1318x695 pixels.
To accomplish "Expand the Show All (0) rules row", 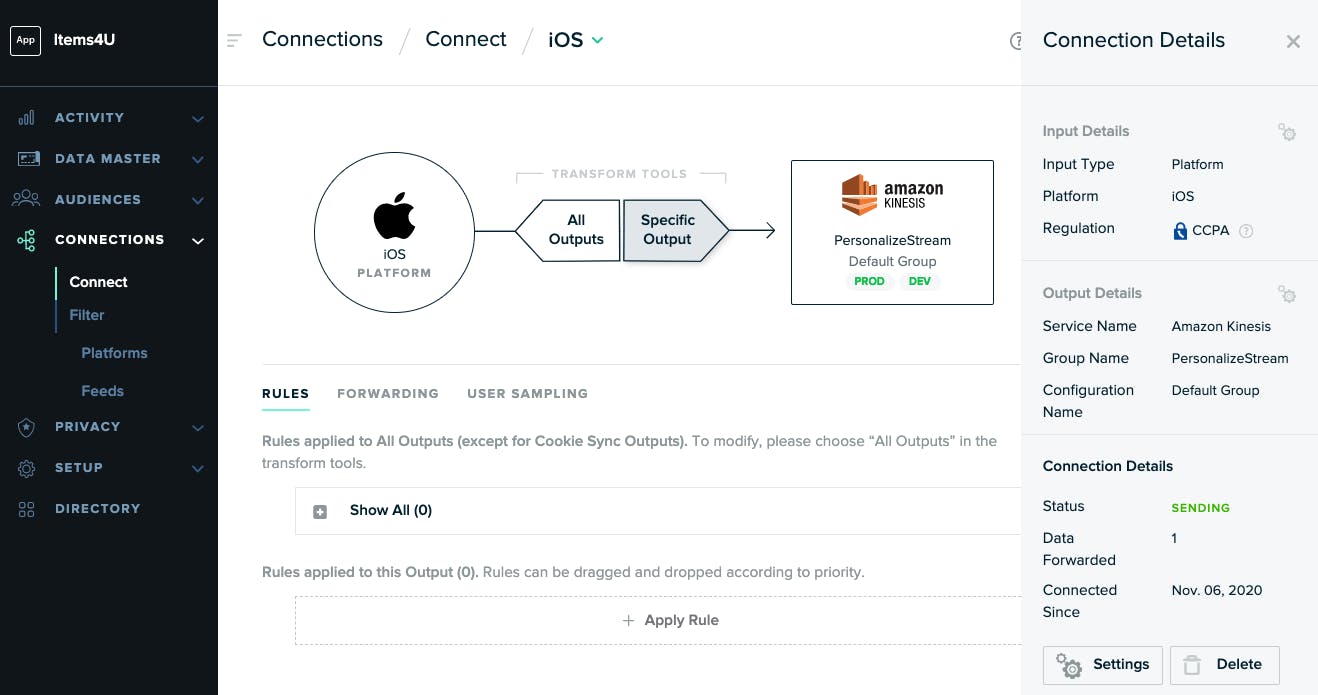I will pyautogui.click(x=658, y=511).
